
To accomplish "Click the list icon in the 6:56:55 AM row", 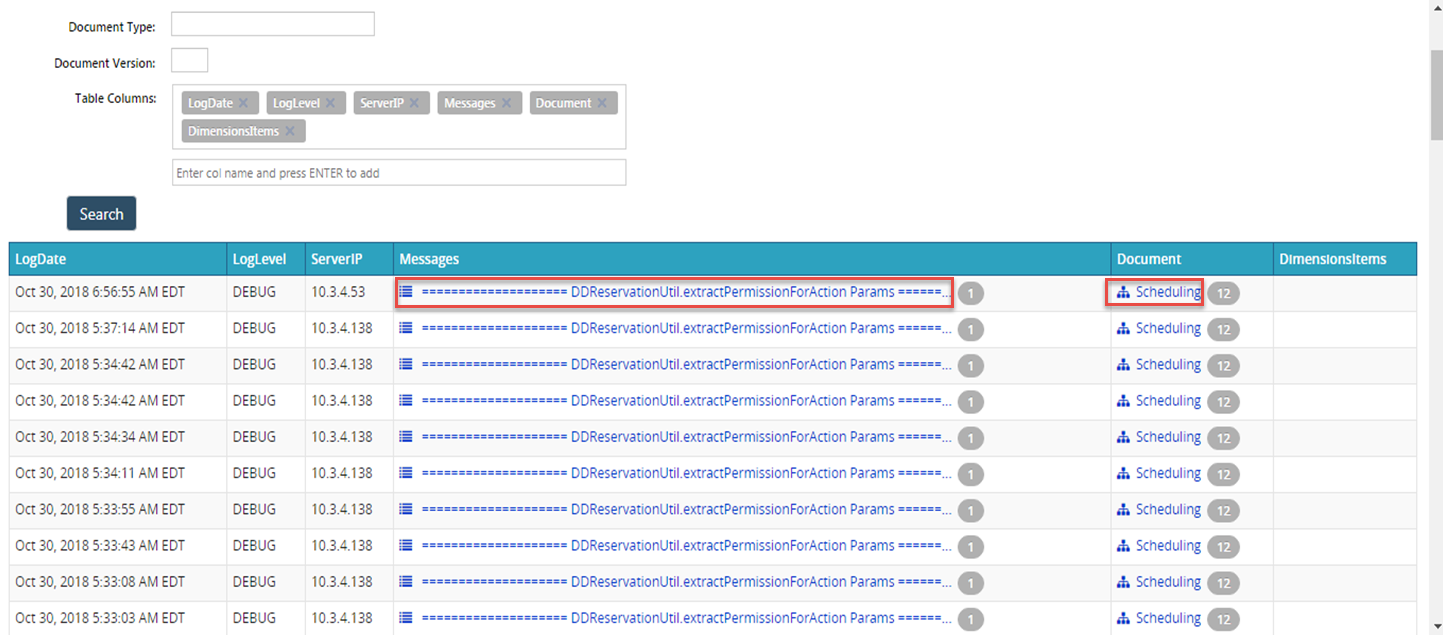I will 406,293.
